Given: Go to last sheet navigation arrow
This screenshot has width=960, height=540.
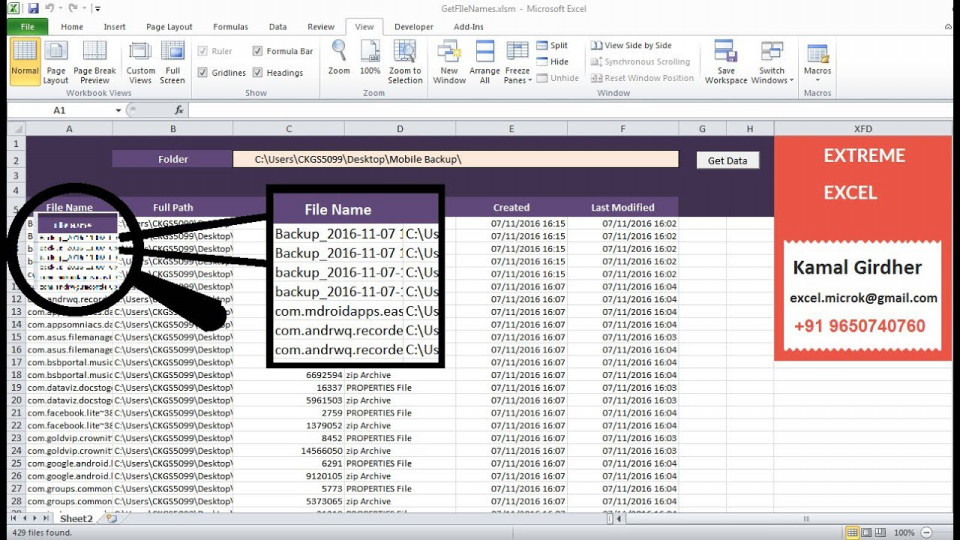Looking at the screenshot, I should click(45, 518).
